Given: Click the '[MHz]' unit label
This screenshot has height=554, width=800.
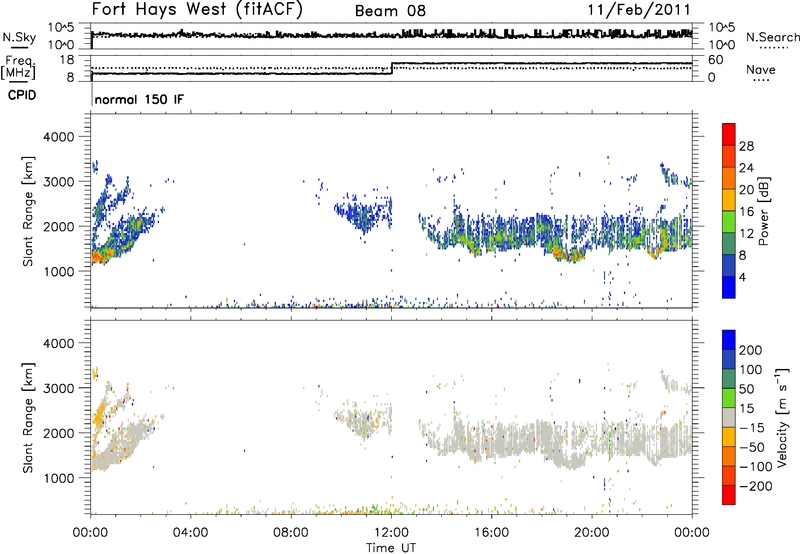Looking at the screenshot, I should 18,72.
